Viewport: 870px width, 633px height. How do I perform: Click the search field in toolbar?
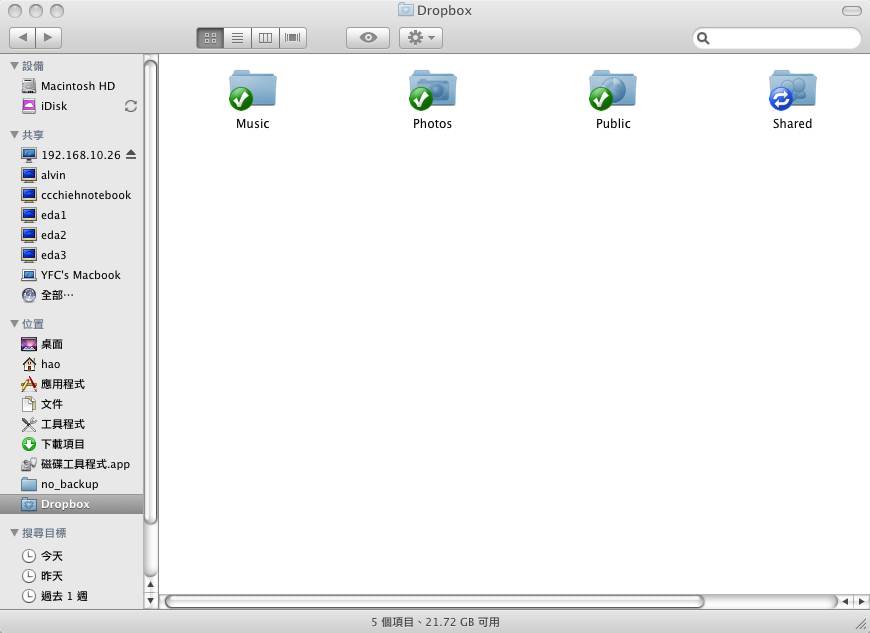777,38
